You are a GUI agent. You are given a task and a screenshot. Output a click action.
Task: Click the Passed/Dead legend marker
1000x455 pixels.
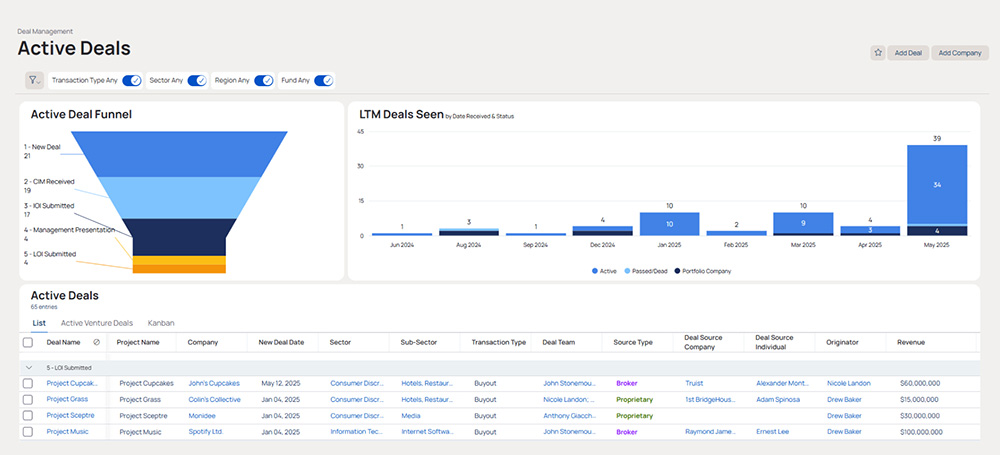629,271
